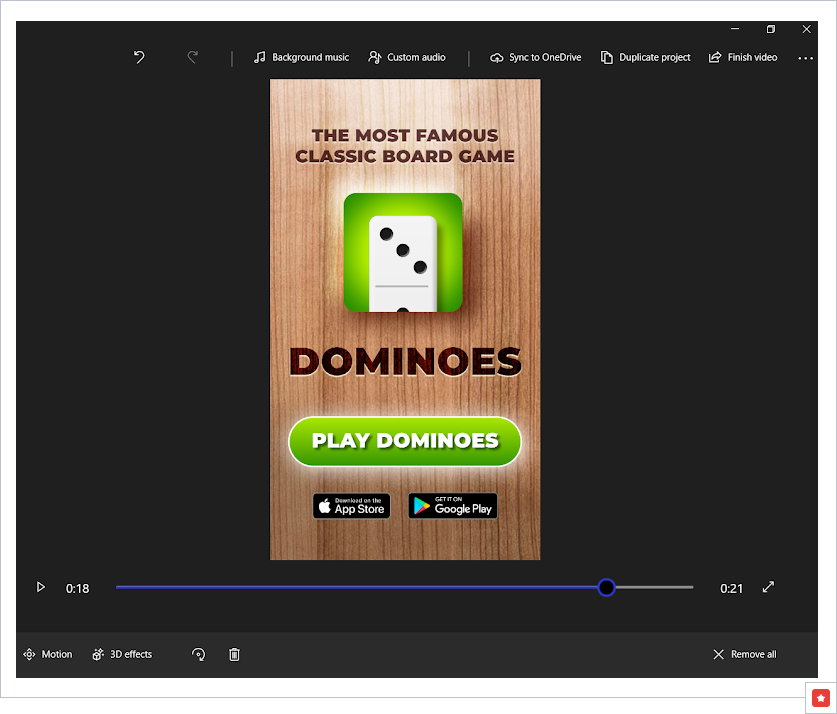Click Duplicate project
This screenshot has width=837, height=714.
[645, 58]
